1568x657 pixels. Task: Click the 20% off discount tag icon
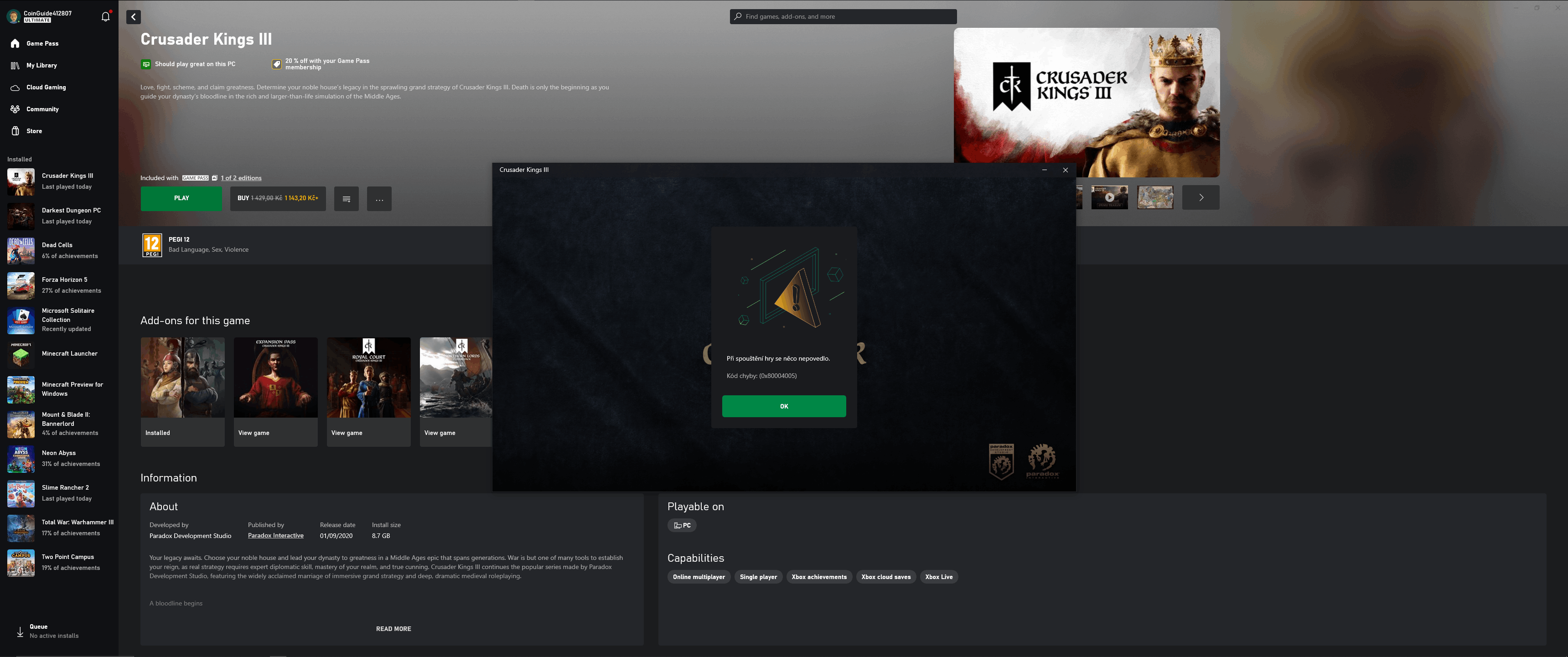(277, 64)
